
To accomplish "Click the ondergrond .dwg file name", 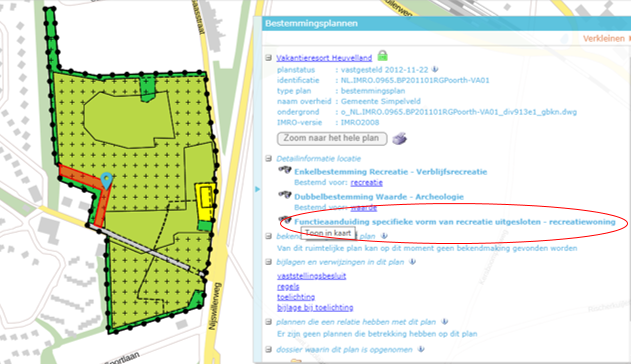I will 459,112.
